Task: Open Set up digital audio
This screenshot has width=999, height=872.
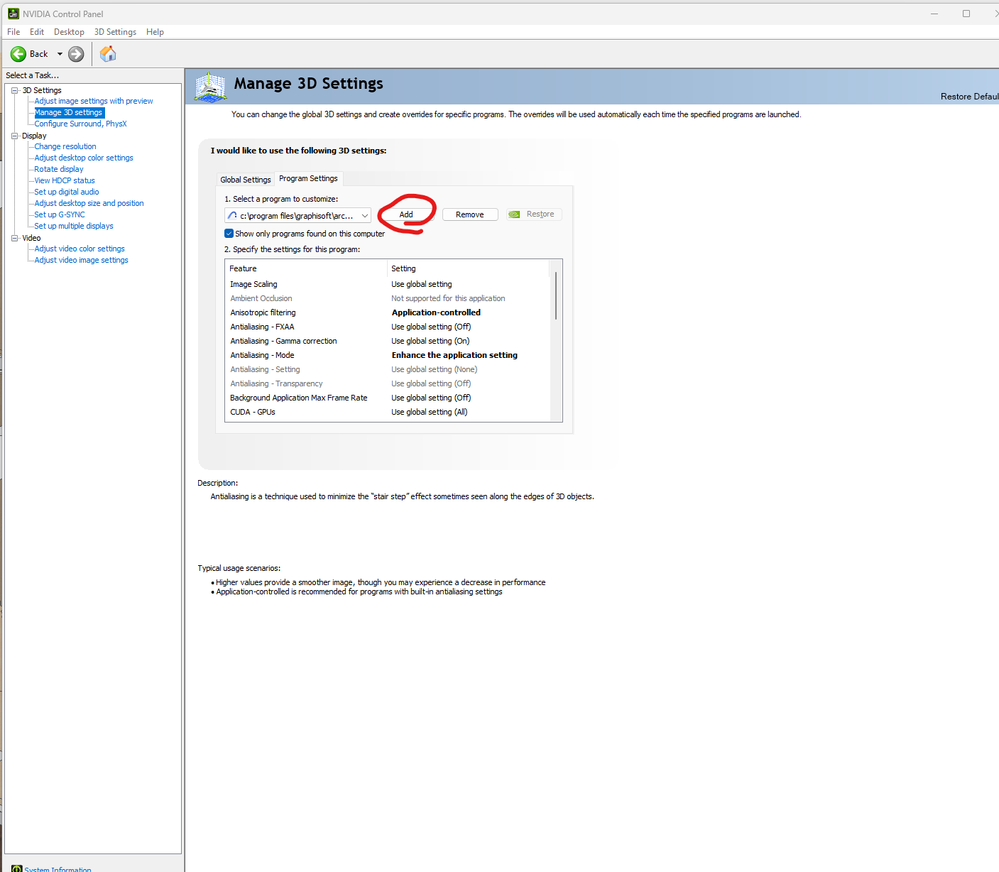Action: coord(66,192)
